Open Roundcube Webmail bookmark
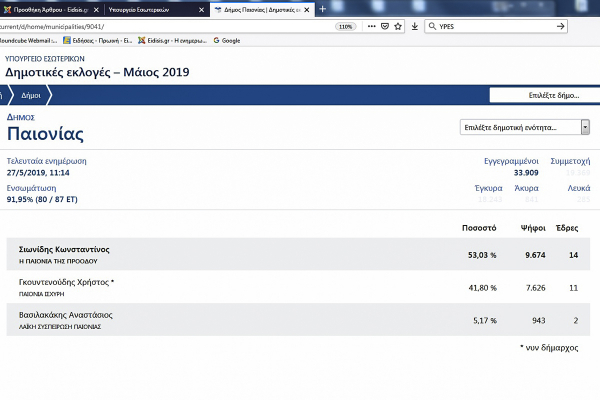The height and width of the screenshot is (400, 600). pos(27,40)
